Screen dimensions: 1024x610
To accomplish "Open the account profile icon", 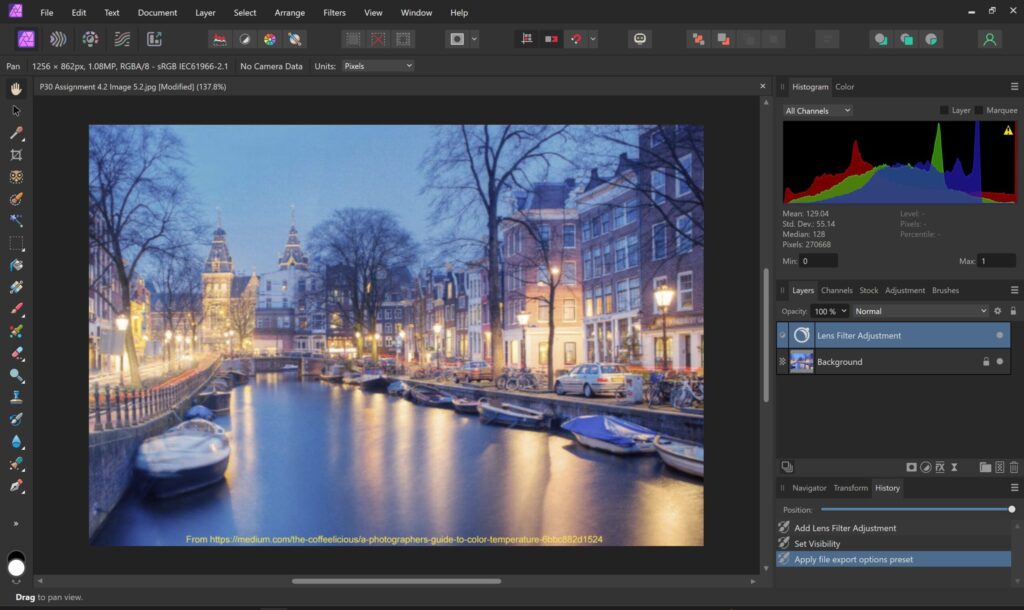I will [989, 39].
